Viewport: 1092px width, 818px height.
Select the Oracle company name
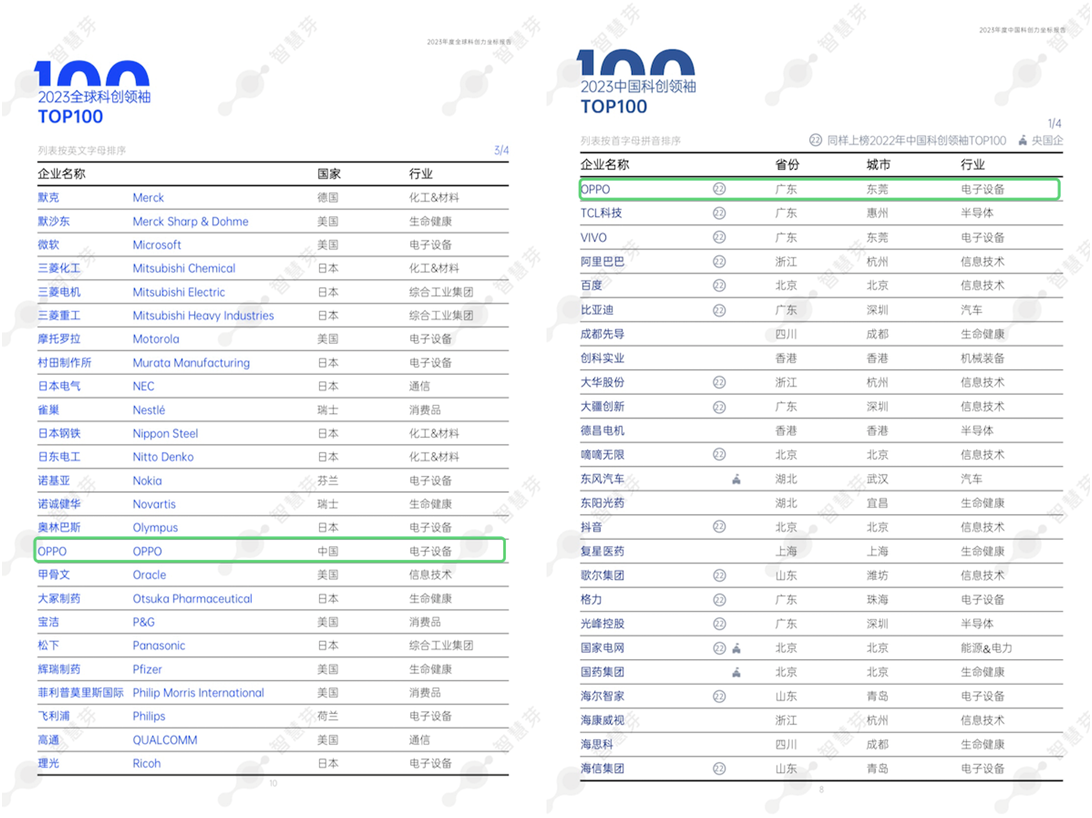149,575
